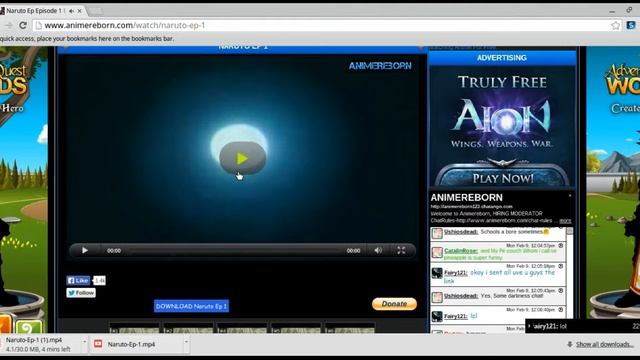Click Fairy121's avatar on the link message

pos(437,273)
